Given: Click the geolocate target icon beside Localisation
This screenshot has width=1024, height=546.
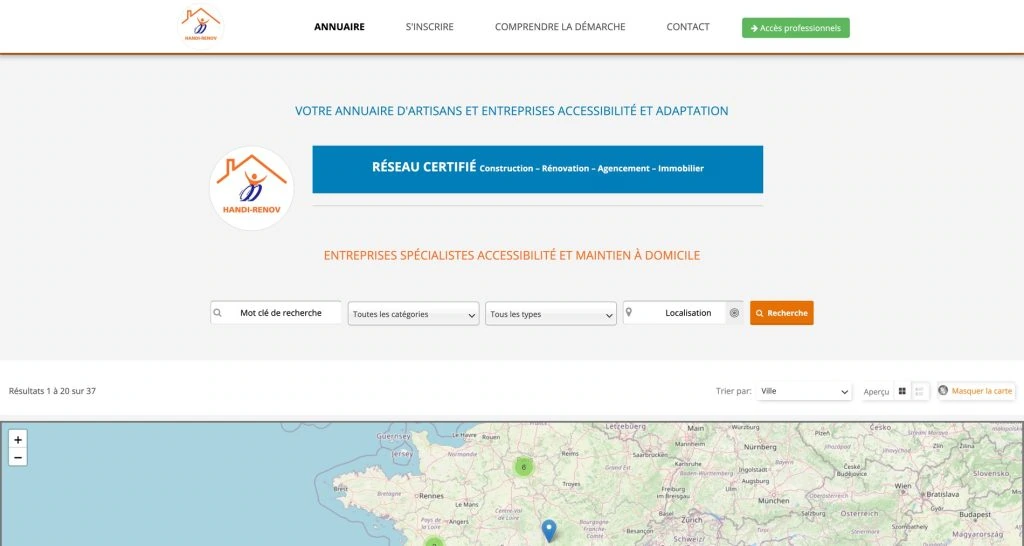Looking at the screenshot, I should (x=734, y=313).
